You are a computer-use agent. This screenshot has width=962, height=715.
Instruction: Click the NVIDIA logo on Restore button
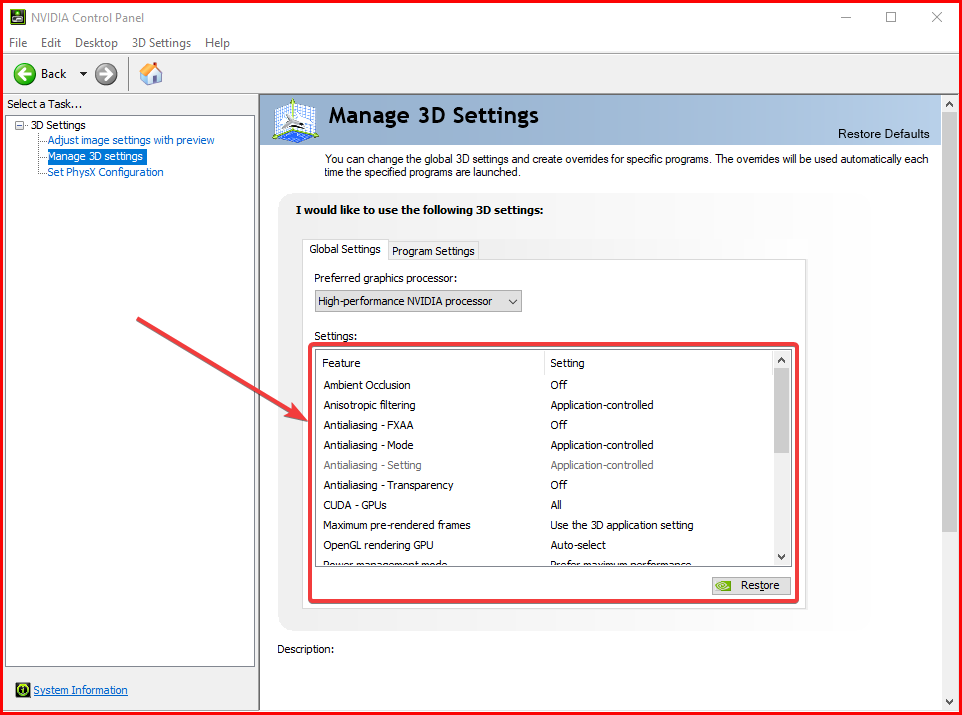[723, 586]
